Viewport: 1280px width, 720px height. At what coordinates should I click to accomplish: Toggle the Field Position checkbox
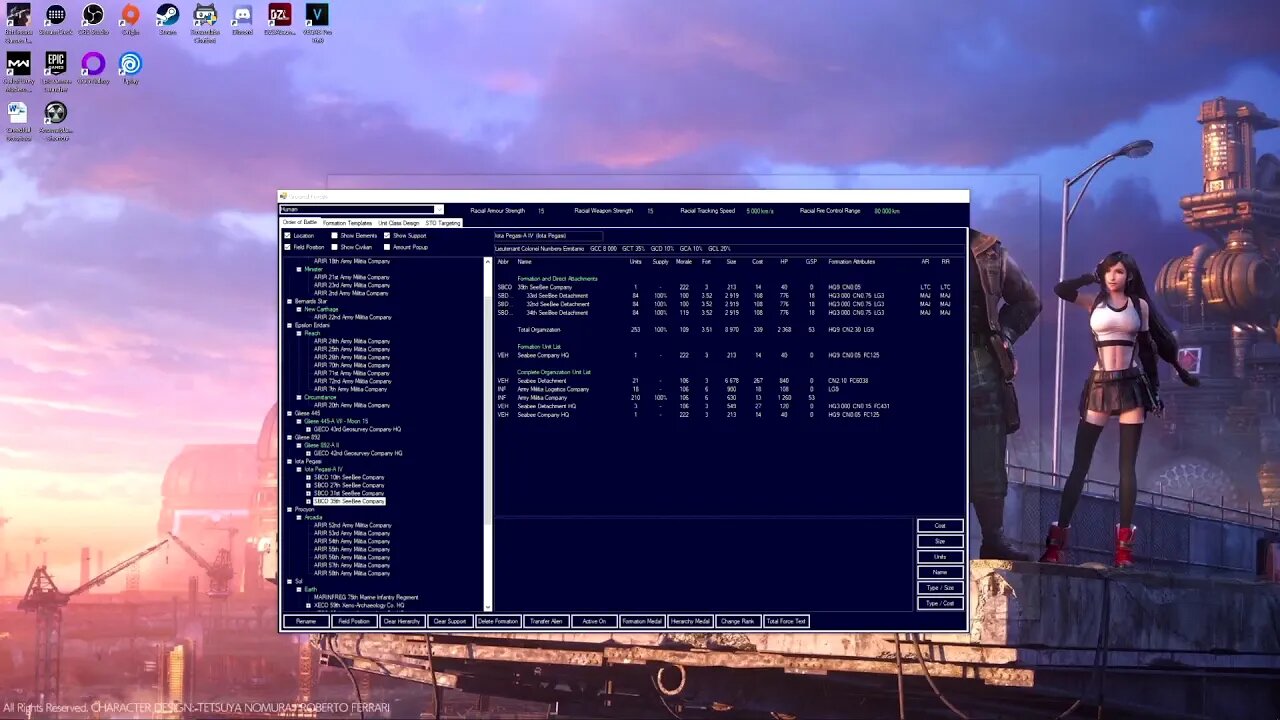click(x=288, y=247)
